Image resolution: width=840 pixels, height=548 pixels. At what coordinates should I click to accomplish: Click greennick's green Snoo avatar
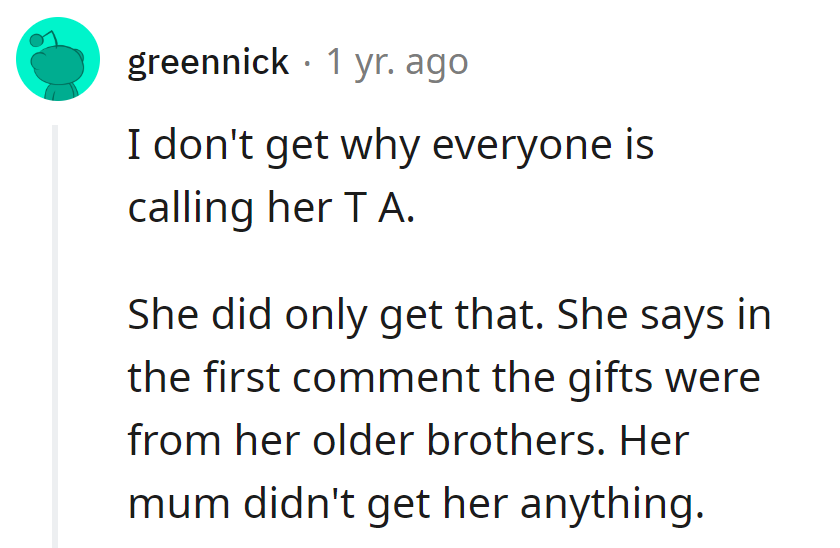pos(58,59)
